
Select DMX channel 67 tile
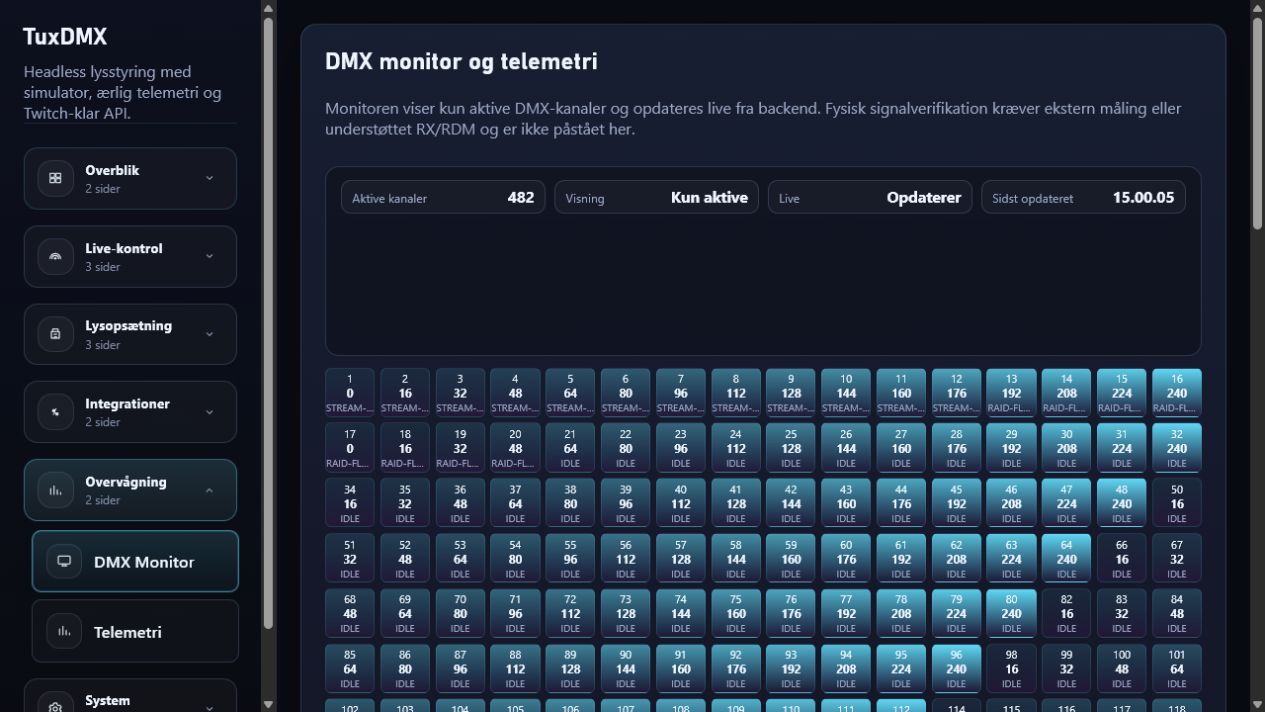(x=1177, y=558)
